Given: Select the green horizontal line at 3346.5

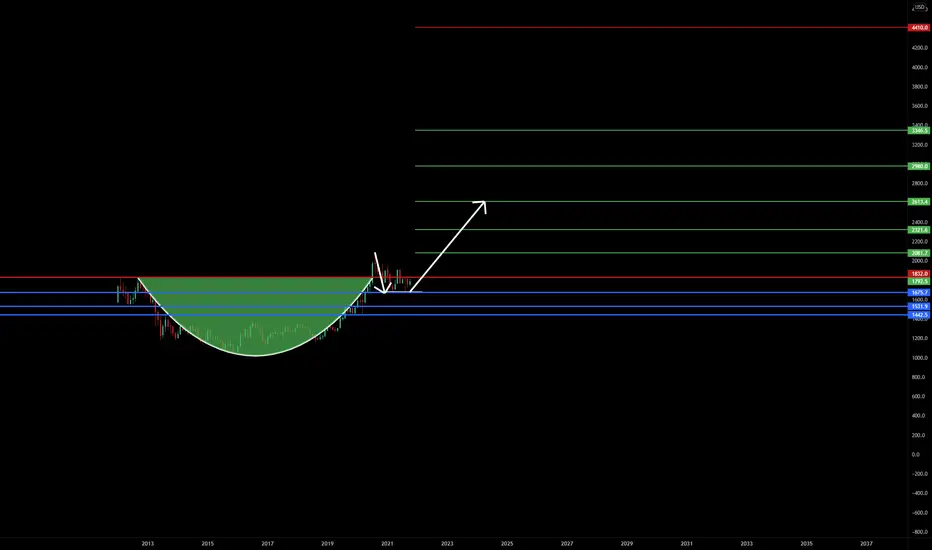Looking at the screenshot, I should 661,130.
